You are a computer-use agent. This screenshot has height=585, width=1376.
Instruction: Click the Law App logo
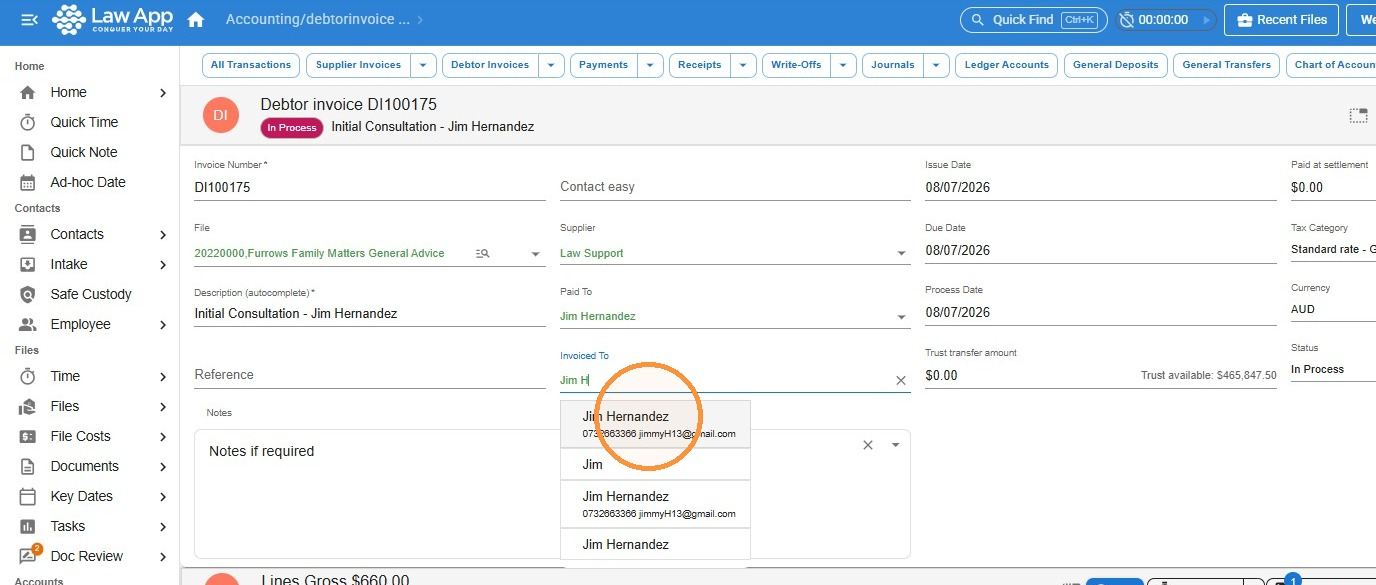112,20
